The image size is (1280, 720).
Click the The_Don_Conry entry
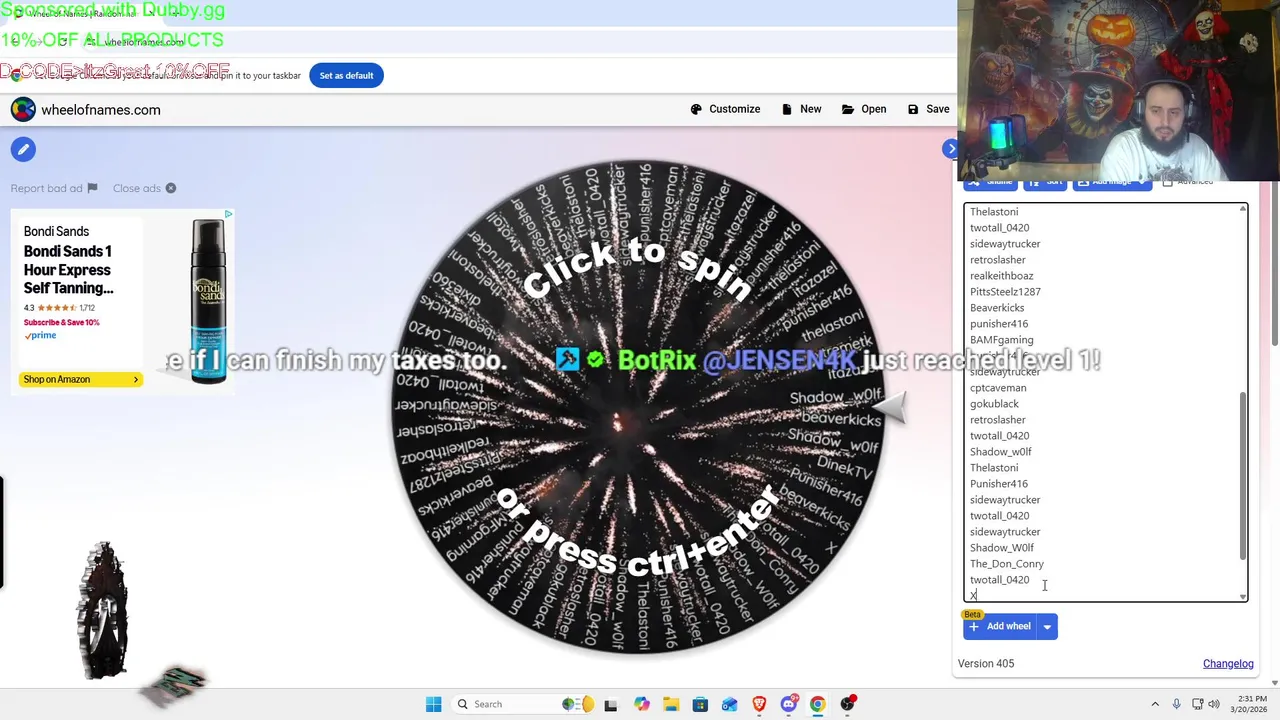1006,564
